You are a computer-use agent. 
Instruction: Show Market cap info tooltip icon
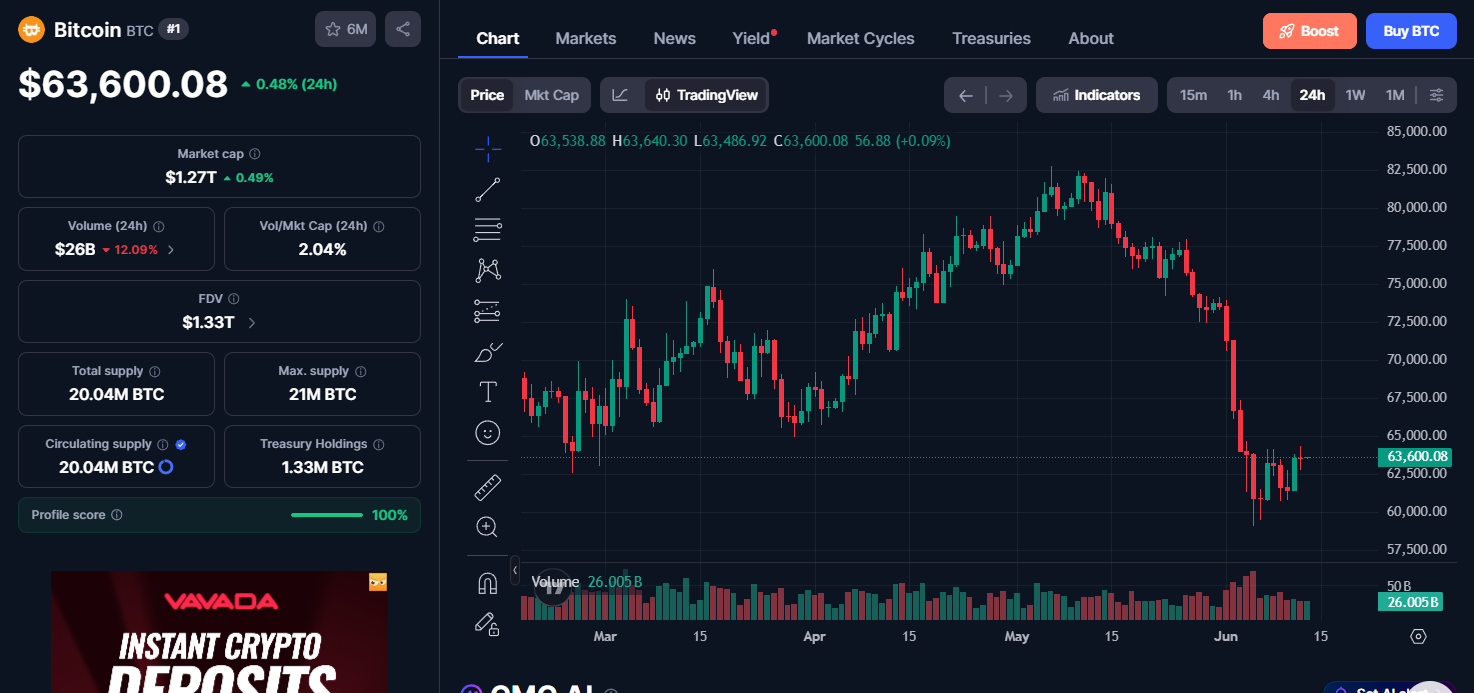point(255,154)
